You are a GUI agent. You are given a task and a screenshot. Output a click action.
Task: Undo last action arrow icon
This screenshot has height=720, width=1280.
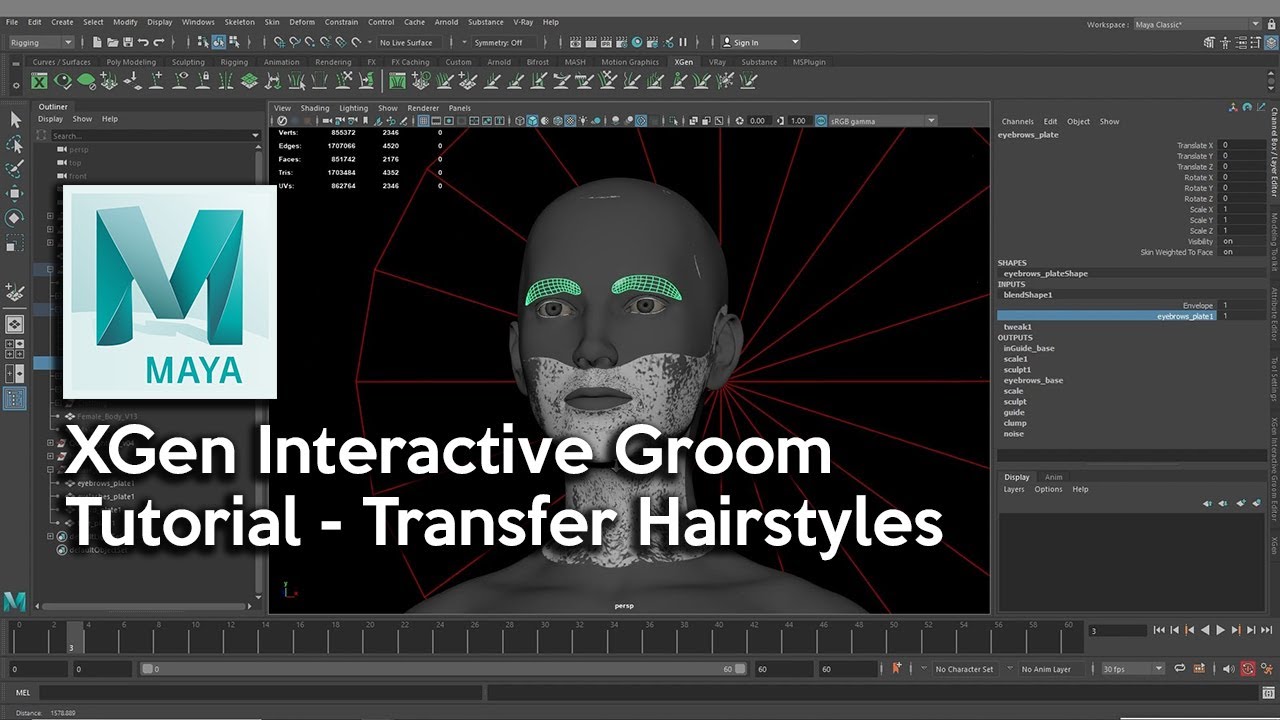click(143, 42)
